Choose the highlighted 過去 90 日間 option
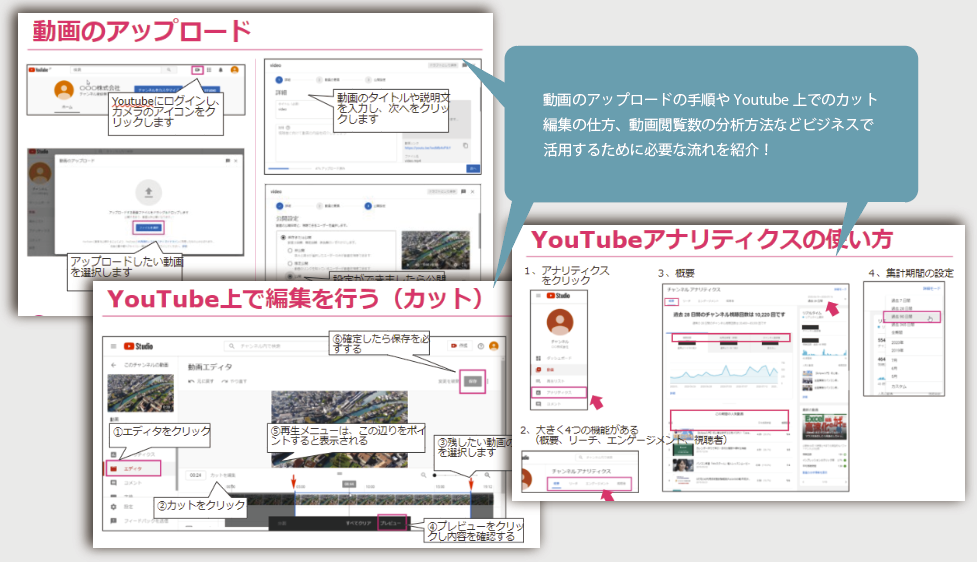Image resolution: width=977 pixels, height=562 pixels. [912, 317]
